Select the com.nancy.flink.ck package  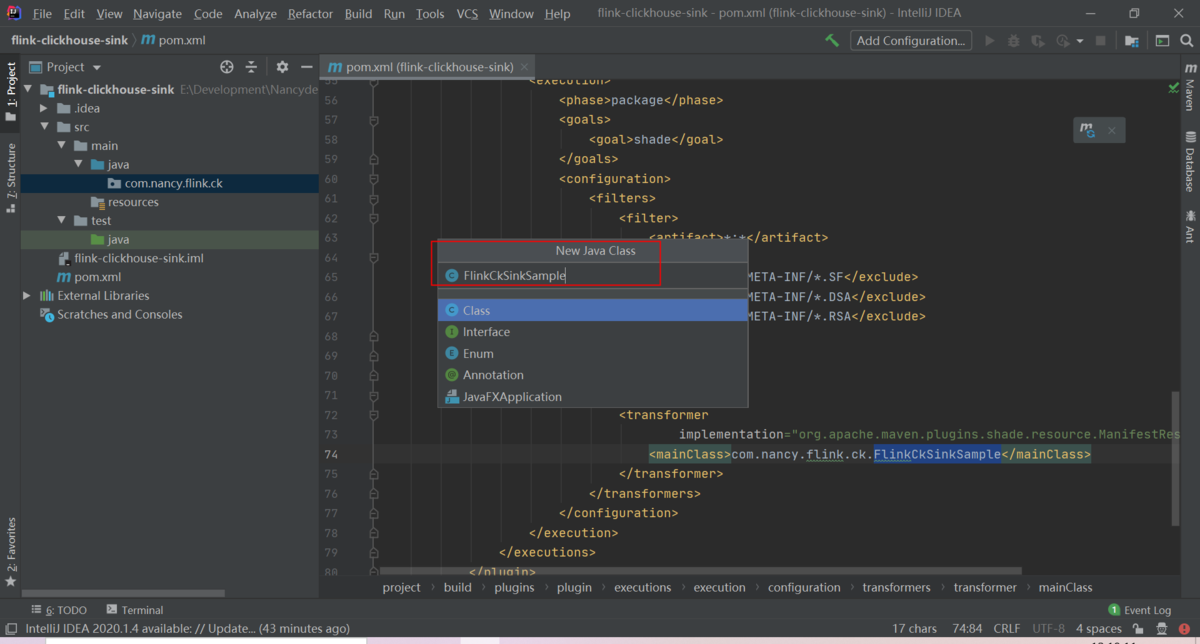pos(173,184)
